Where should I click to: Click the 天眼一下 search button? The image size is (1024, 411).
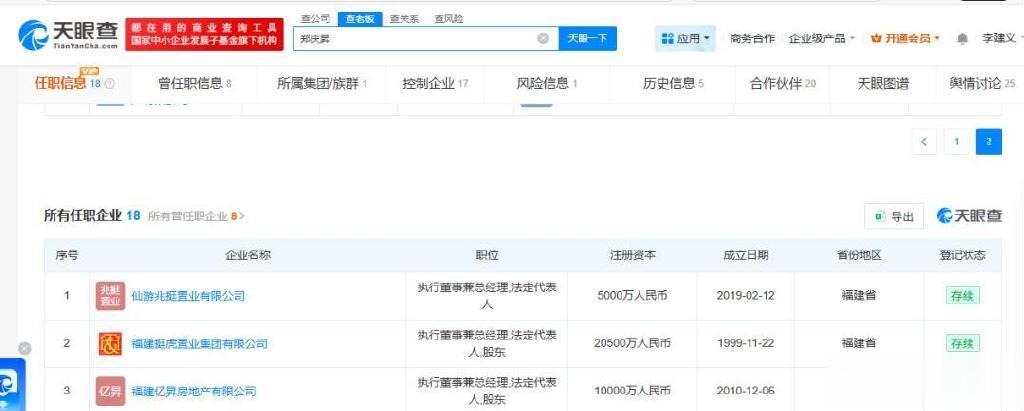coord(587,39)
